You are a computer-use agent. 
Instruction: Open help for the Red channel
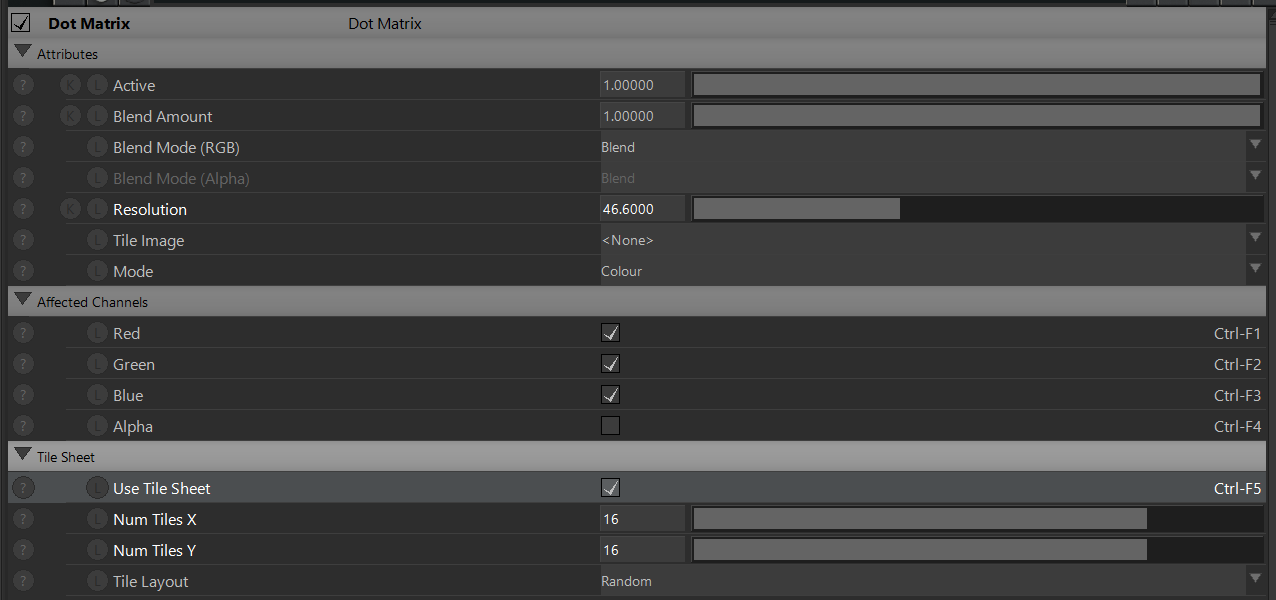(24, 333)
